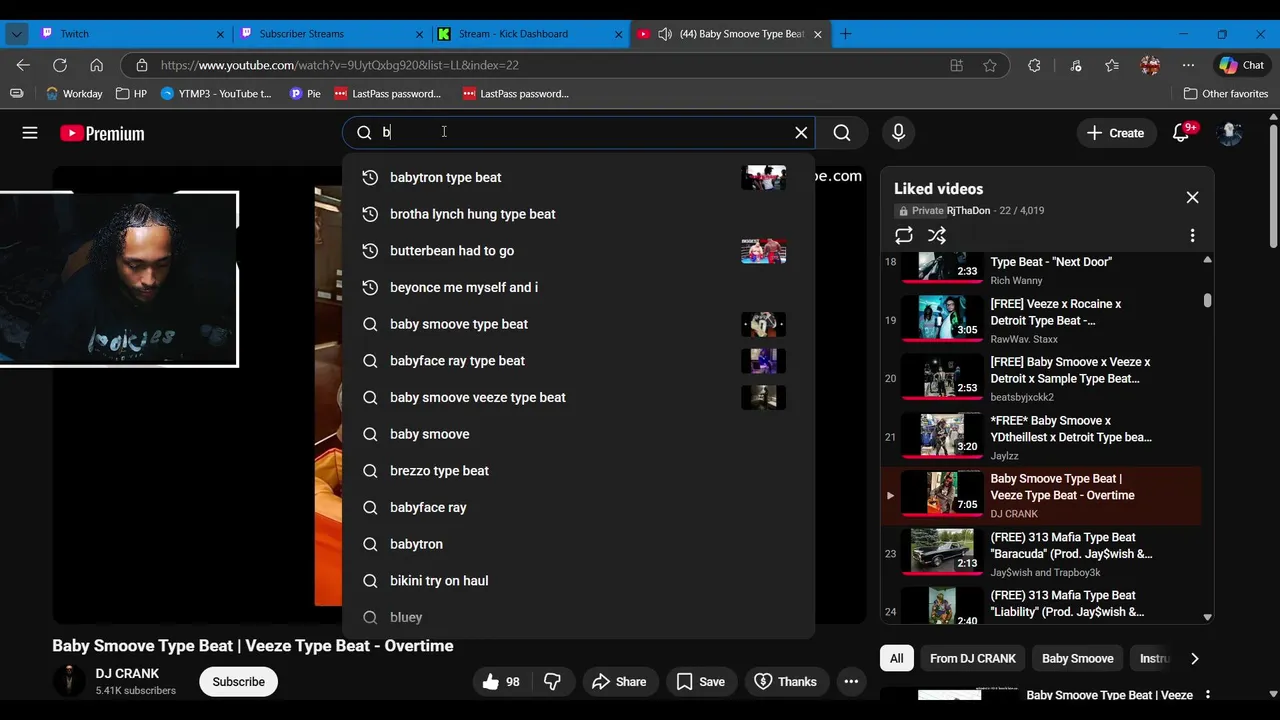Image resolution: width=1280 pixels, height=720 pixels.
Task: Close the Liked videos playlist panel
Action: [1192, 197]
